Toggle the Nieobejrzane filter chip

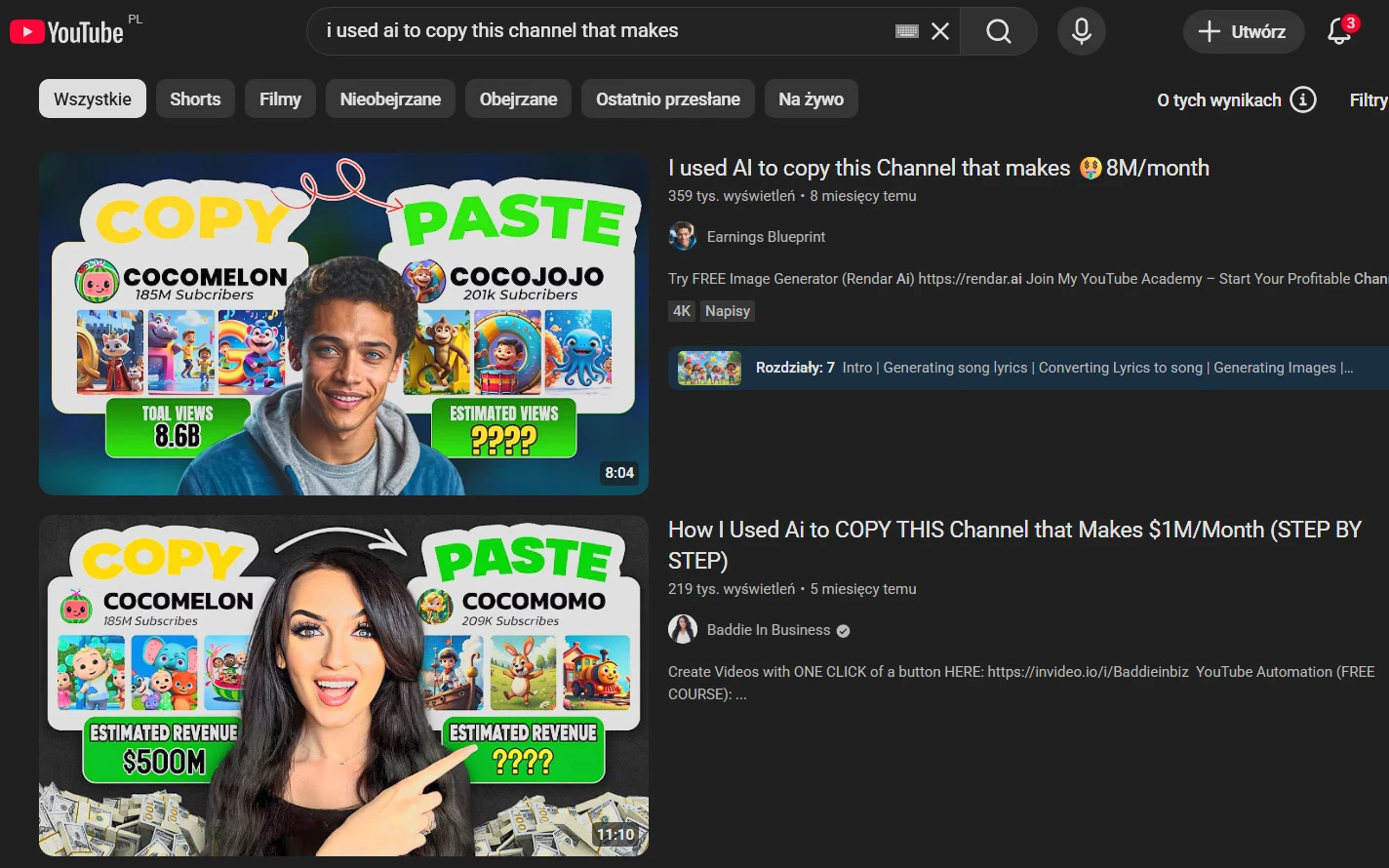pyautogui.click(x=390, y=99)
